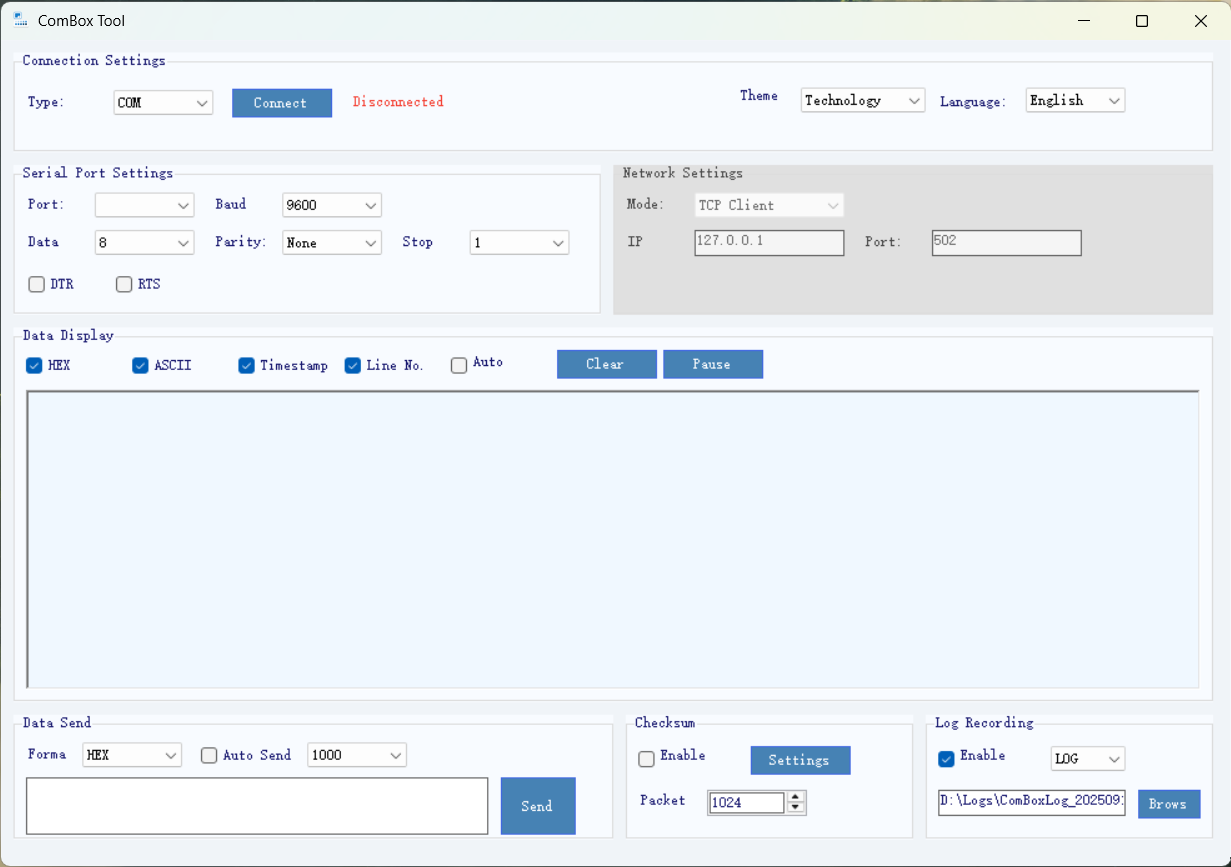The height and width of the screenshot is (867, 1231).
Task: Click the Pause button
Action: (712, 365)
